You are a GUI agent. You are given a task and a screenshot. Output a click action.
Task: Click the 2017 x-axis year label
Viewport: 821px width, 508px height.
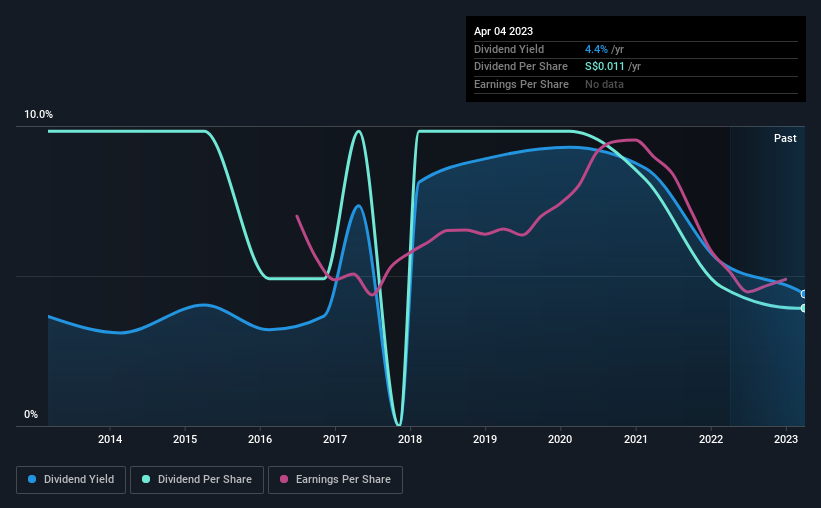click(335, 439)
